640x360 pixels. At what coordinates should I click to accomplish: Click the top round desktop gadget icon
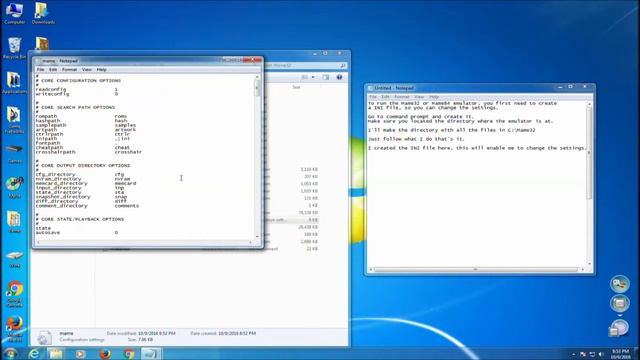[620, 284]
